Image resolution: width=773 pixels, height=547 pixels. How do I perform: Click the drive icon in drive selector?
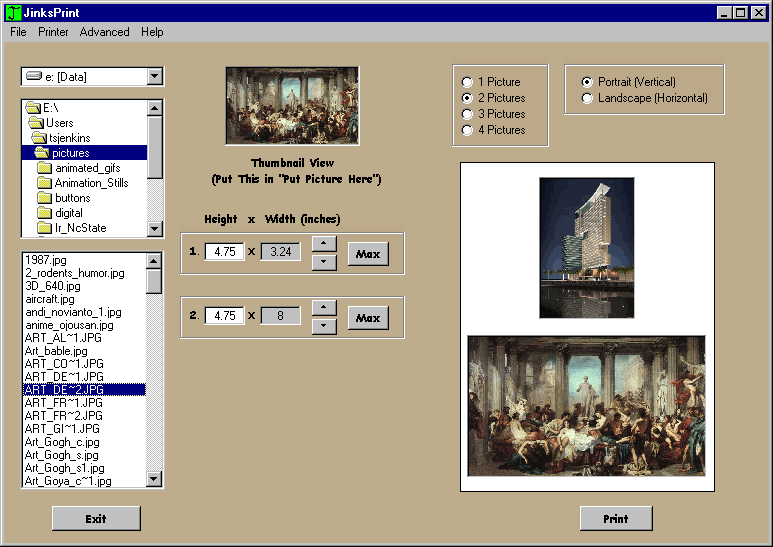(34, 76)
